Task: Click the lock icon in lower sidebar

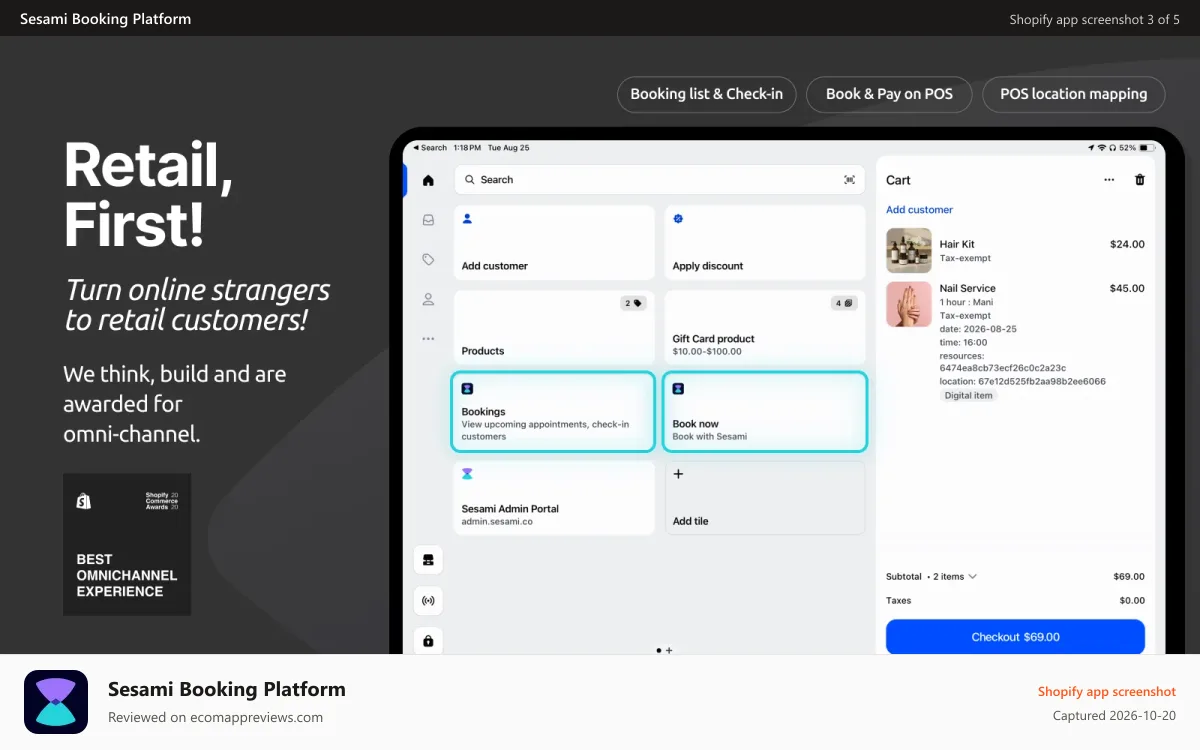Action: (428, 641)
